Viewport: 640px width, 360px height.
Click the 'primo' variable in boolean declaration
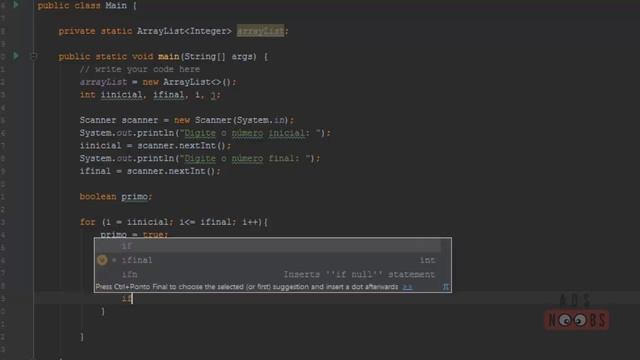134,197
